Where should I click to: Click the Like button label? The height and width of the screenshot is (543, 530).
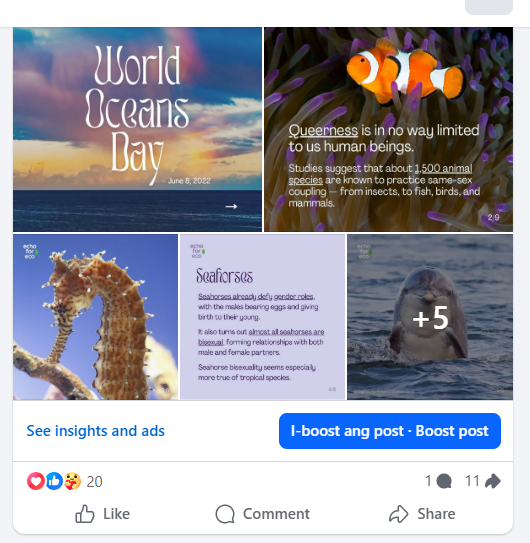point(116,514)
